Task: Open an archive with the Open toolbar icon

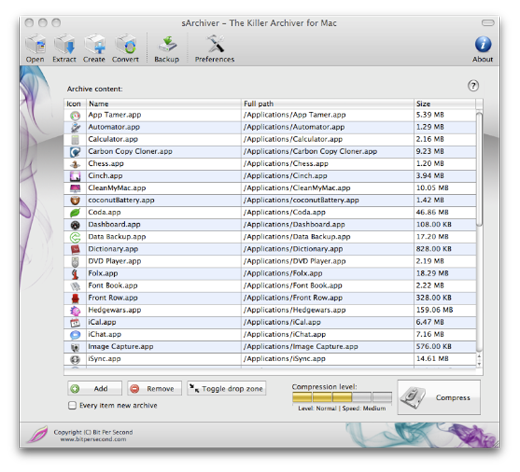Action: 35,44
